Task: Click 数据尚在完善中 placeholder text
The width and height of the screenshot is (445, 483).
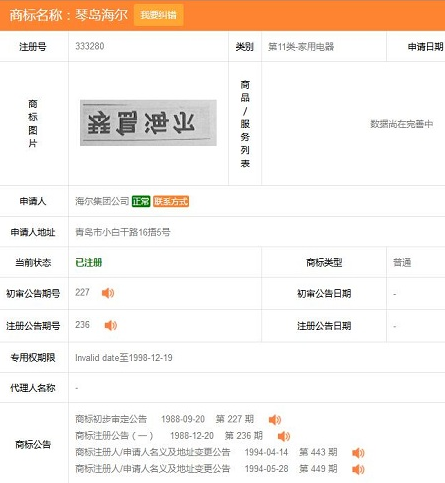Action: [402, 124]
